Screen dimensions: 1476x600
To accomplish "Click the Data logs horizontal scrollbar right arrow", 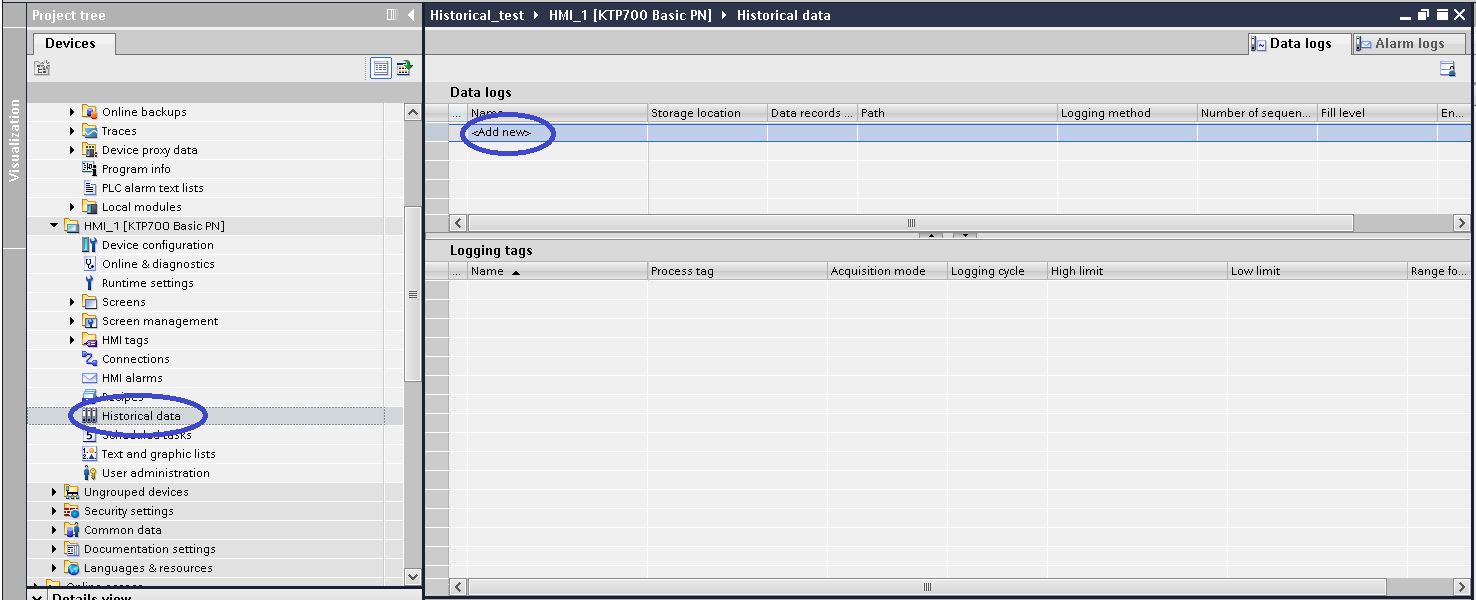I will [1461, 224].
